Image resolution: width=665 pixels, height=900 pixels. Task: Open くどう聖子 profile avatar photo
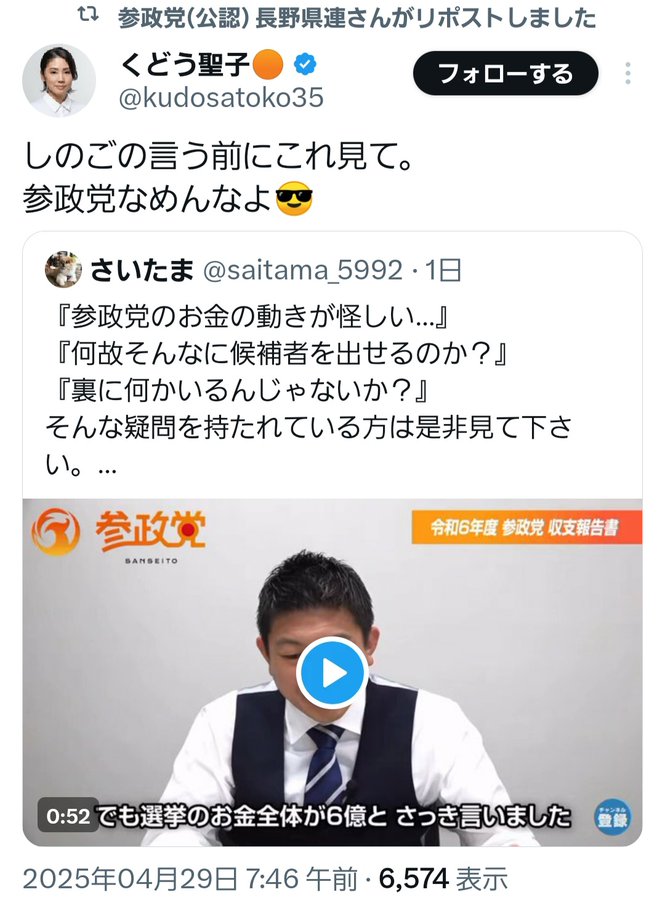(x=58, y=80)
